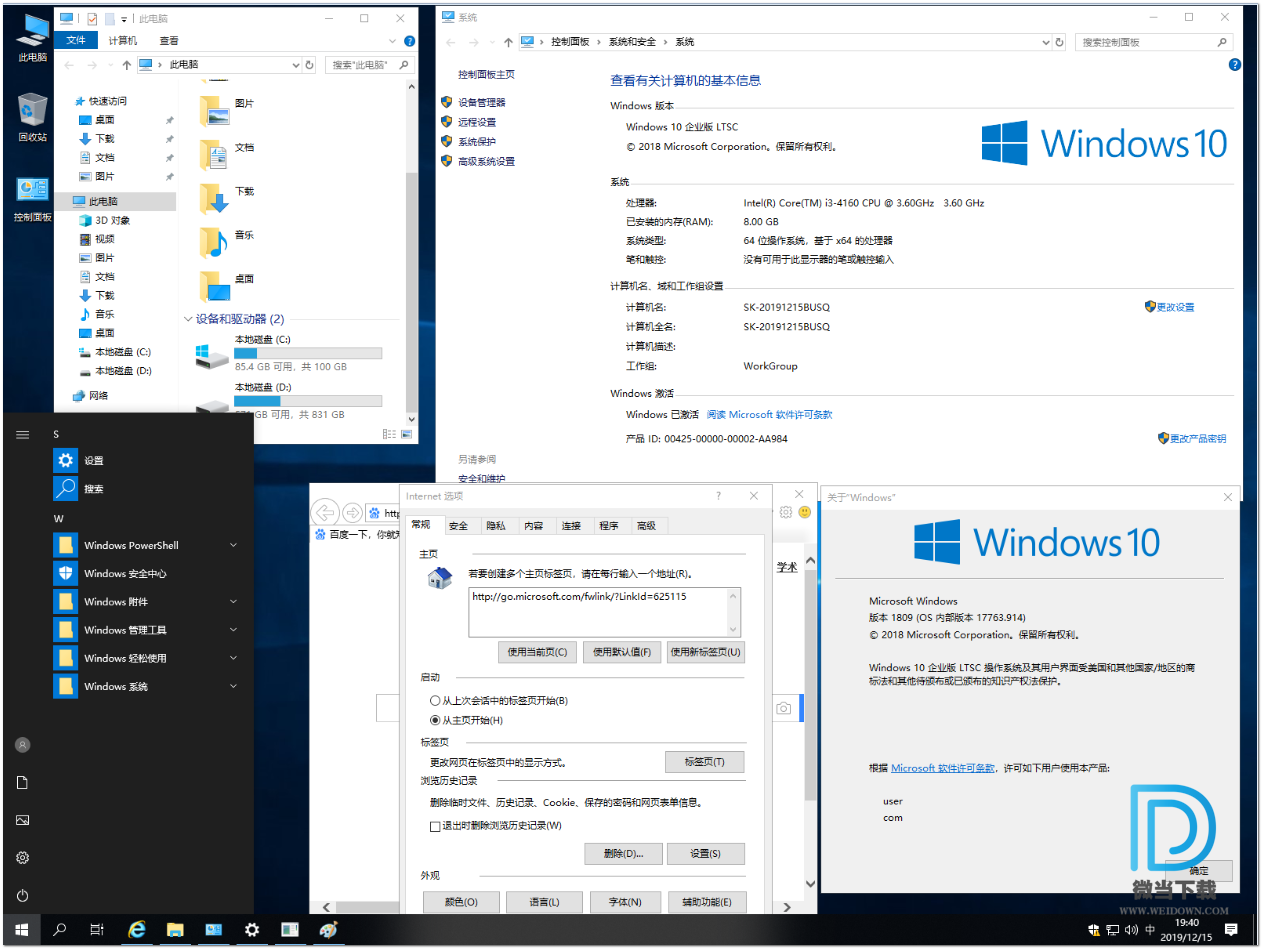The image size is (1262, 949).
Task: Open Documents icon in Start menu rail
Action: (22, 782)
